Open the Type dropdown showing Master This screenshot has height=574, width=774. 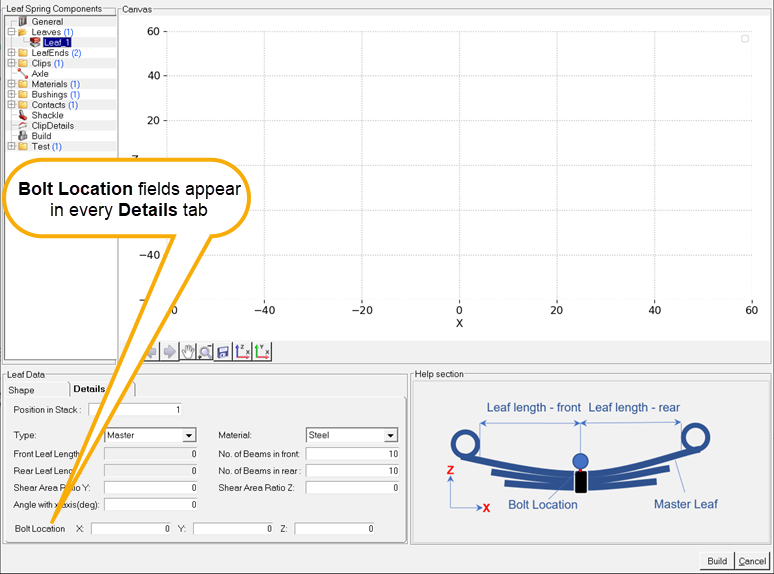[x=188, y=436]
